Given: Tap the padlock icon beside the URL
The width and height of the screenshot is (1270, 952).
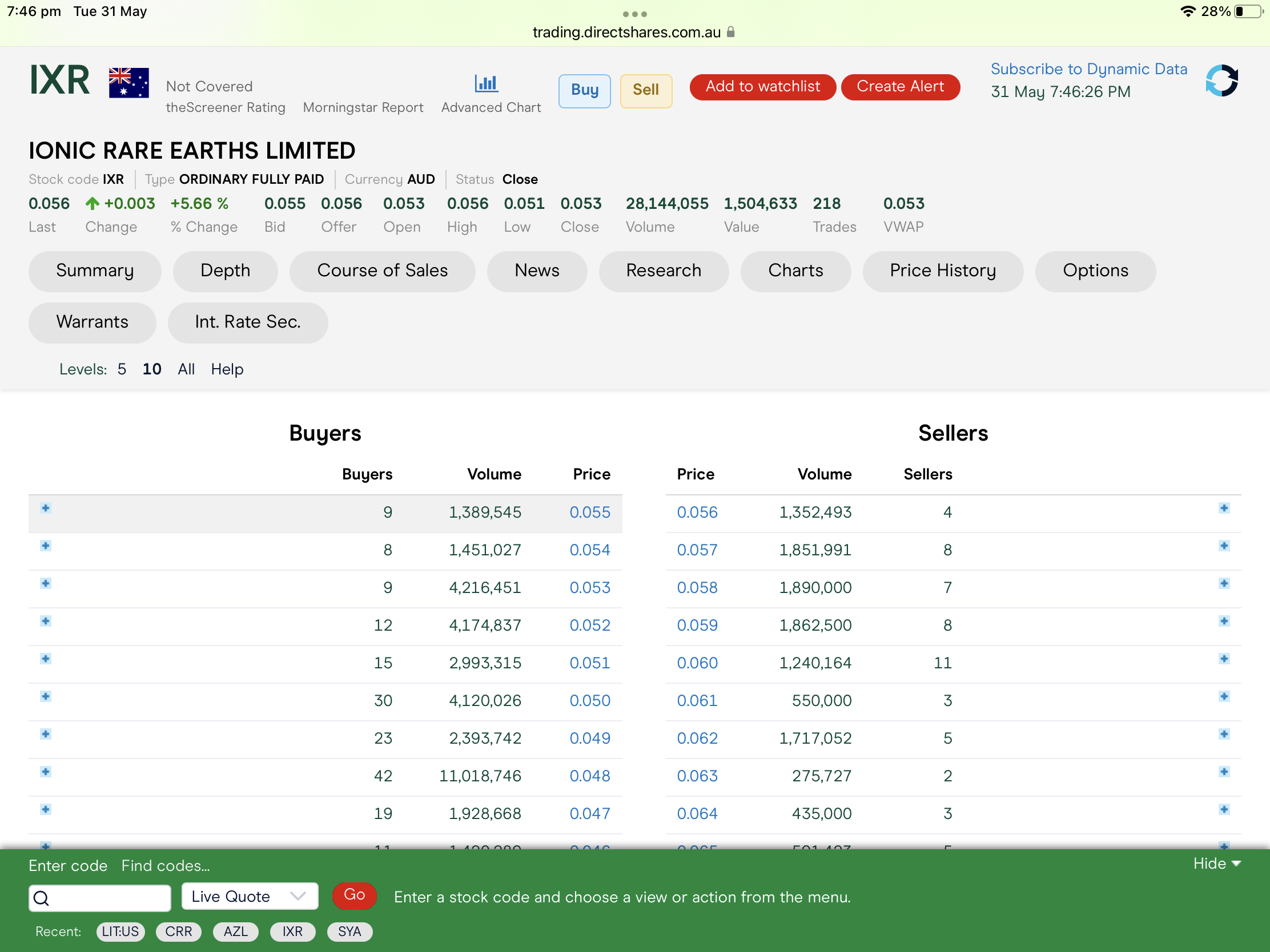Looking at the screenshot, I should [x=730, y=32].
